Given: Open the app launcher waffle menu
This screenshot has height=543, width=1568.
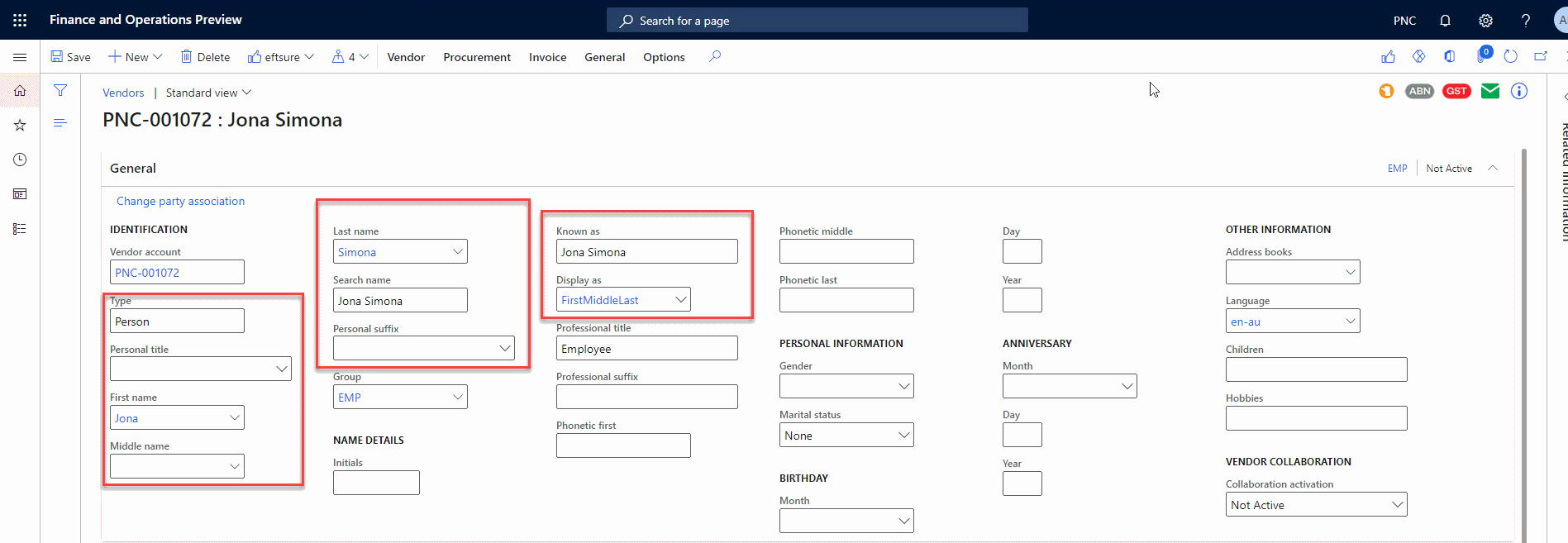Looking at the screenshot, I should click(20, 20).
